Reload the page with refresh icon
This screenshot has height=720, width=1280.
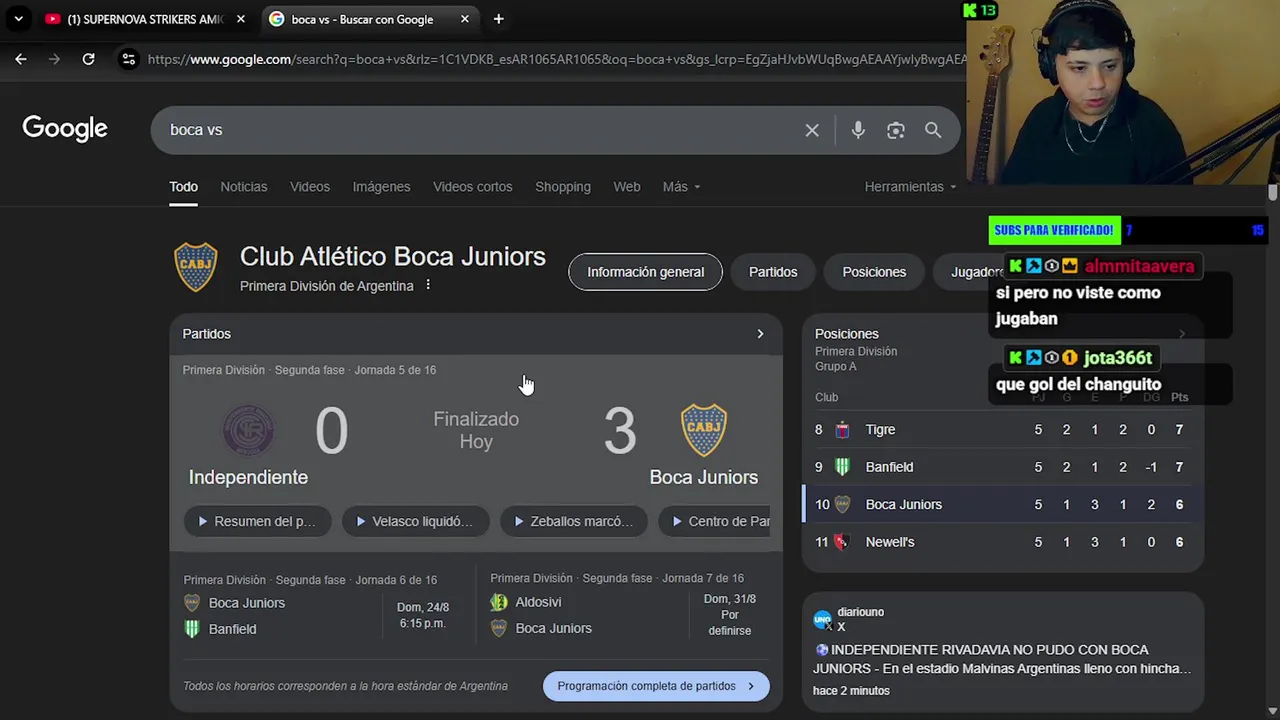coord(88,59)
